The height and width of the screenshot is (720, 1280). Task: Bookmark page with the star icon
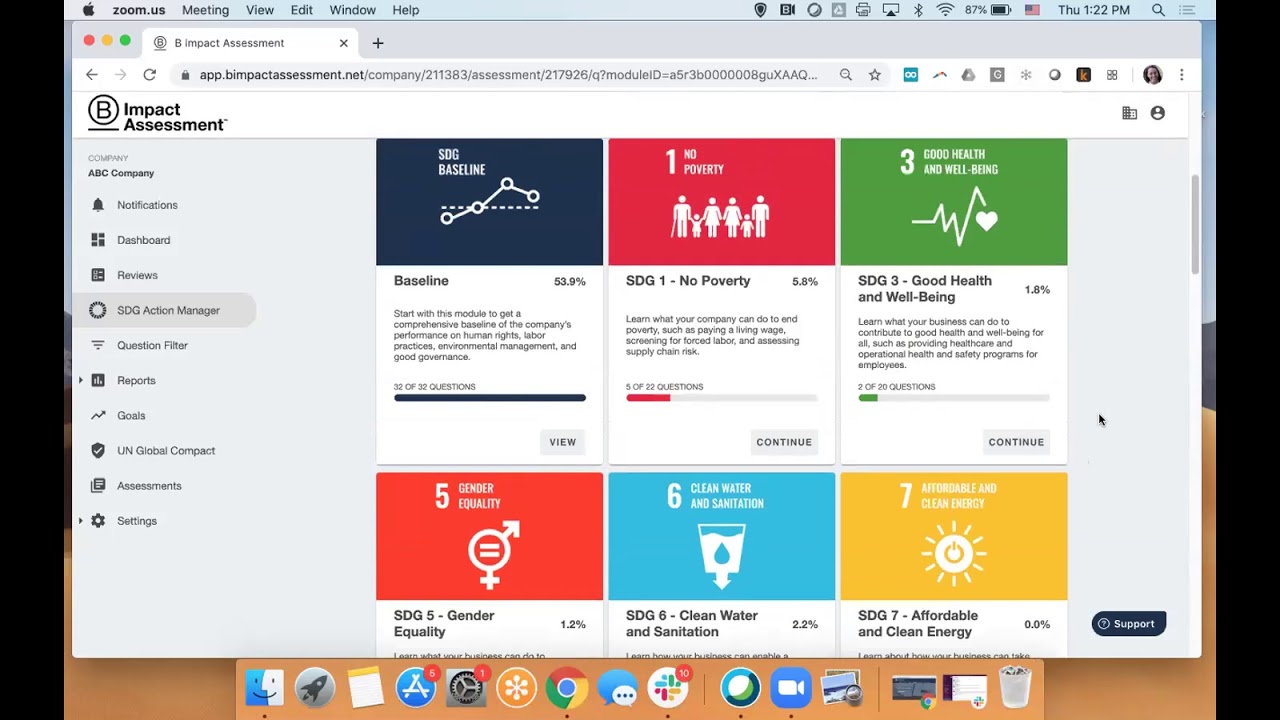click(x=874, y=75)
